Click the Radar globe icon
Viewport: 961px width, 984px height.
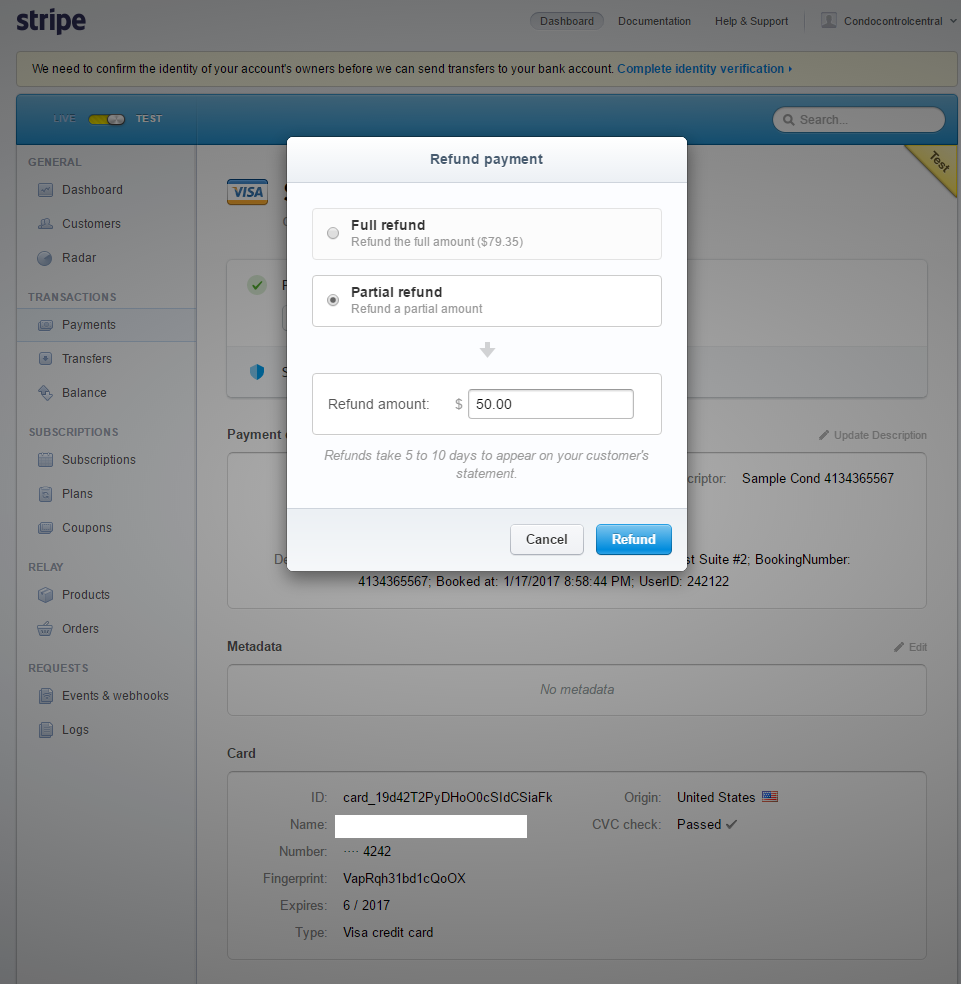click(45, 258)
